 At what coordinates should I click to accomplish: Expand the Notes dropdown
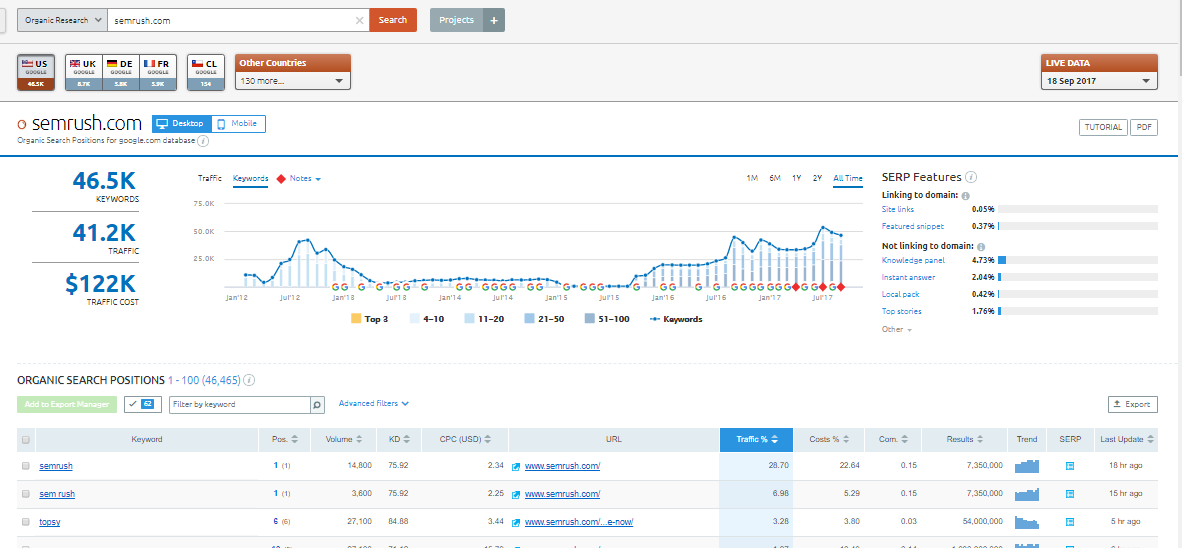pyautogui.click(x=305, y=179)
